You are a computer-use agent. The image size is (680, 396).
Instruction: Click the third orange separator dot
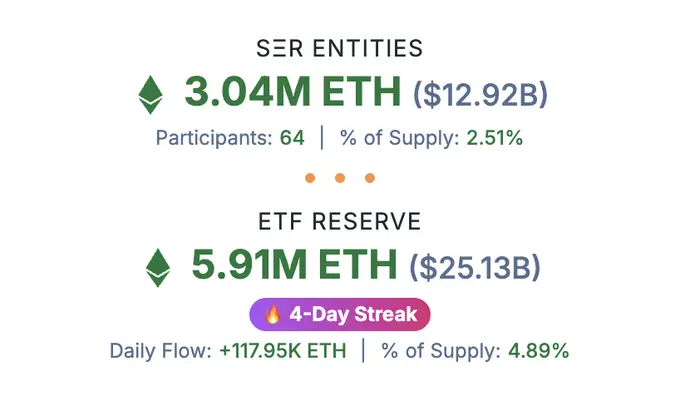click(x=370, y=178)
